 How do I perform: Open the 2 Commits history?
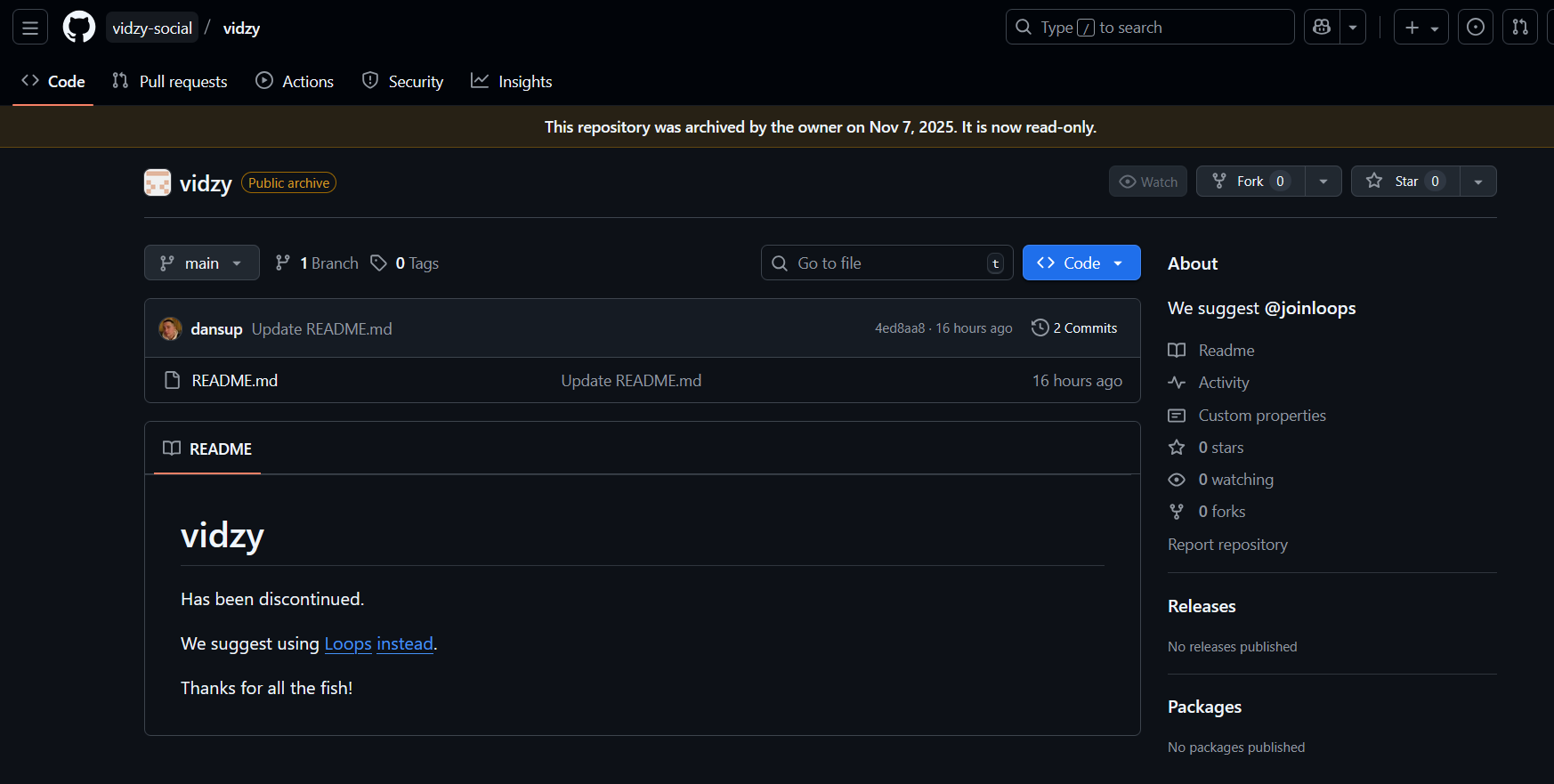tap(1074, 328)
